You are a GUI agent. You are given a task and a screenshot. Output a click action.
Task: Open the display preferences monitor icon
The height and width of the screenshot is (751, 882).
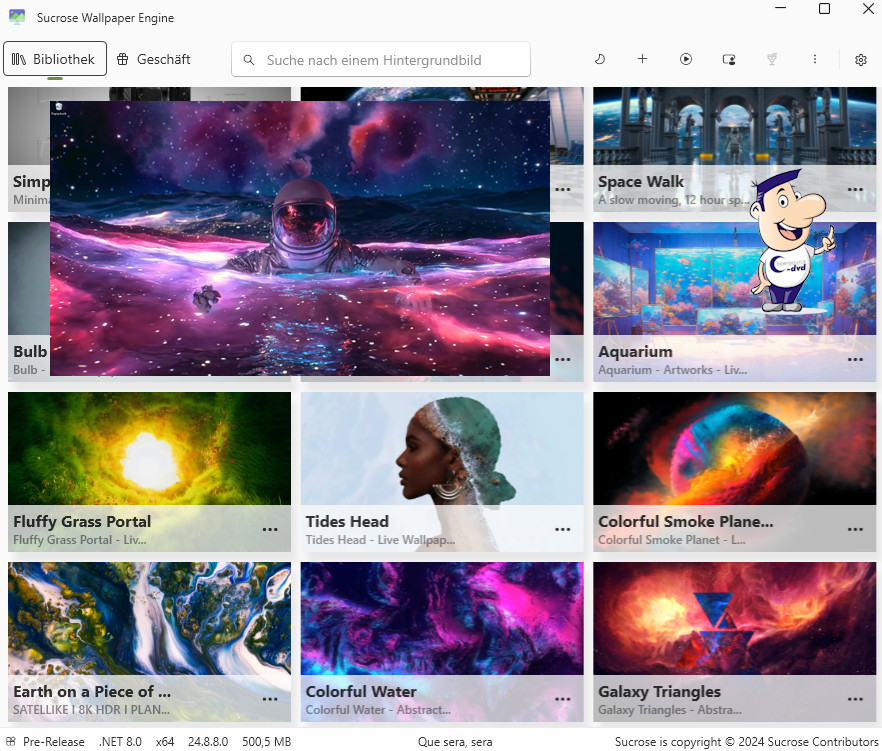click(729, 59)
